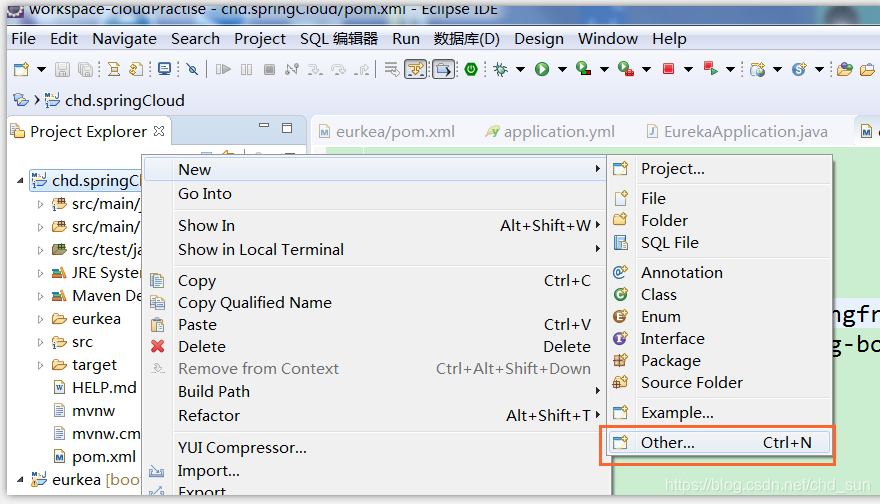The width and height of the screenshot is (880, 504).
Task: Toggle the highlighted toolbar button left of the green power icon
Action: (443, 69)
